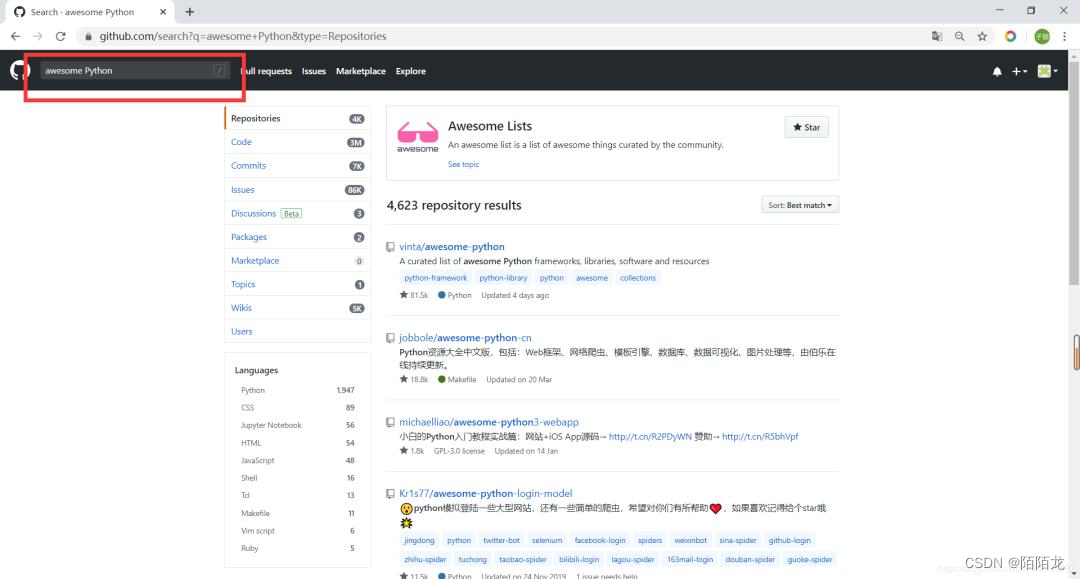Select Issues filter with 86K results
The image size is (1080, 579).
298,189
